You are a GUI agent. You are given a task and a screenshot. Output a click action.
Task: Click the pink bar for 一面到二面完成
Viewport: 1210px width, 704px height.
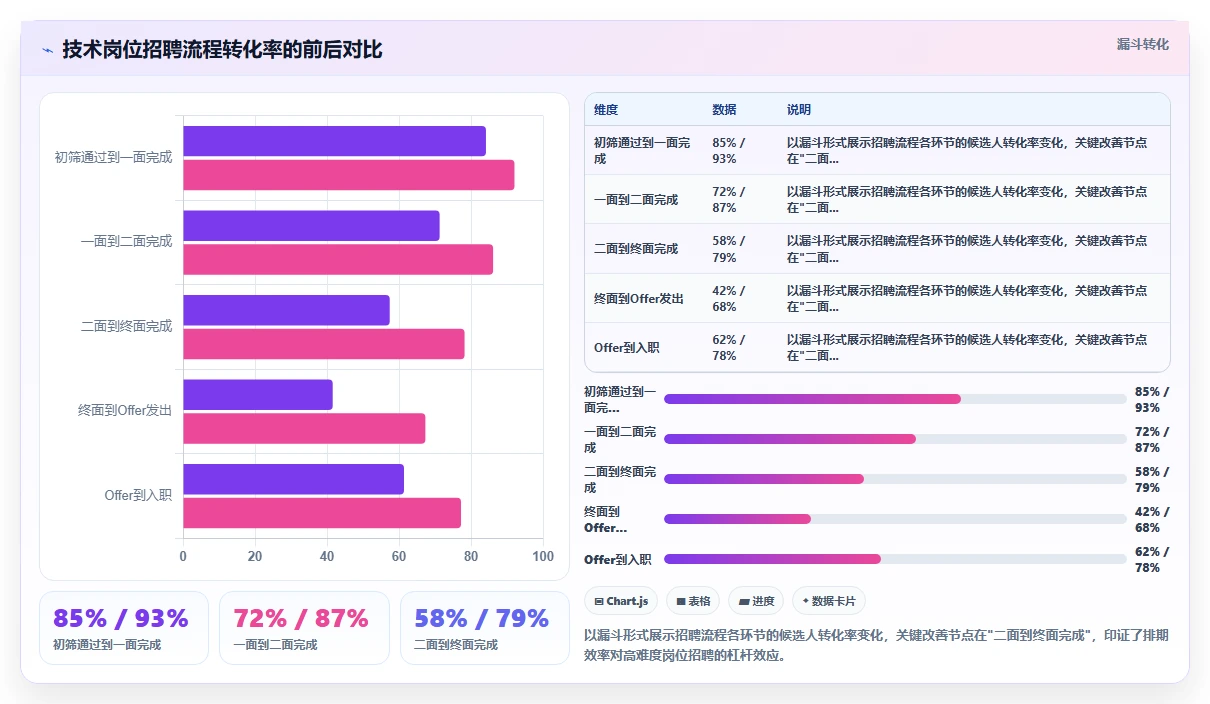click(x=338, y=260)
